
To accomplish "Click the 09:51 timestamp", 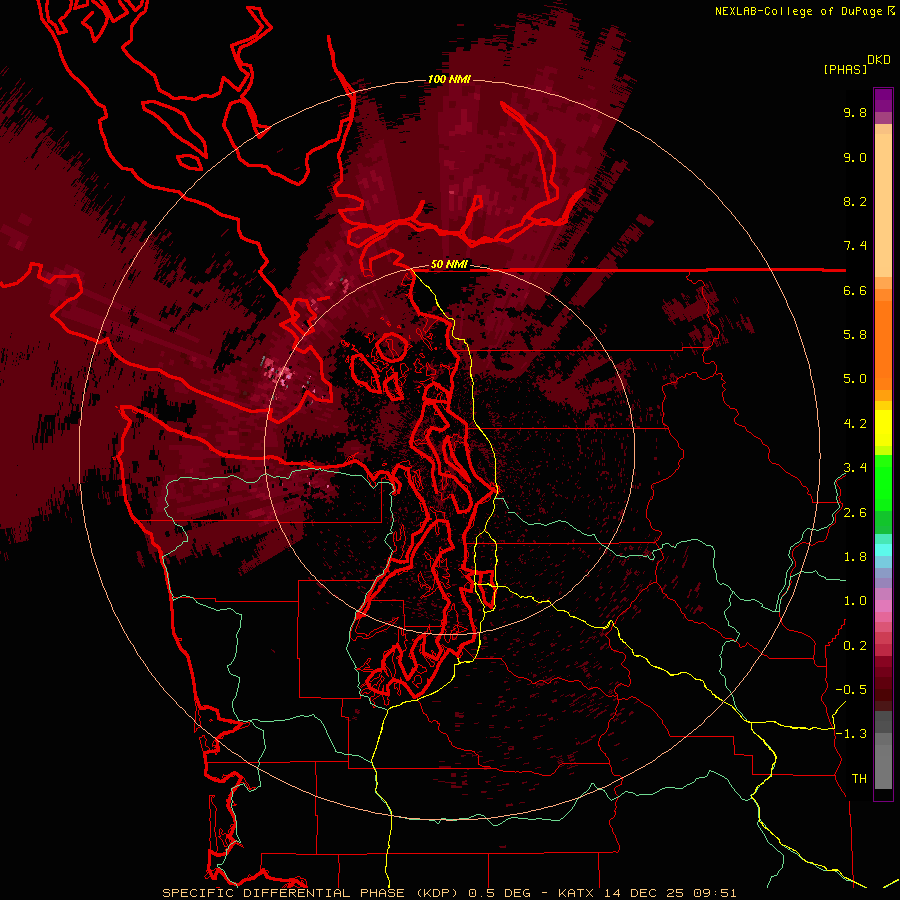I will point(715,893).
